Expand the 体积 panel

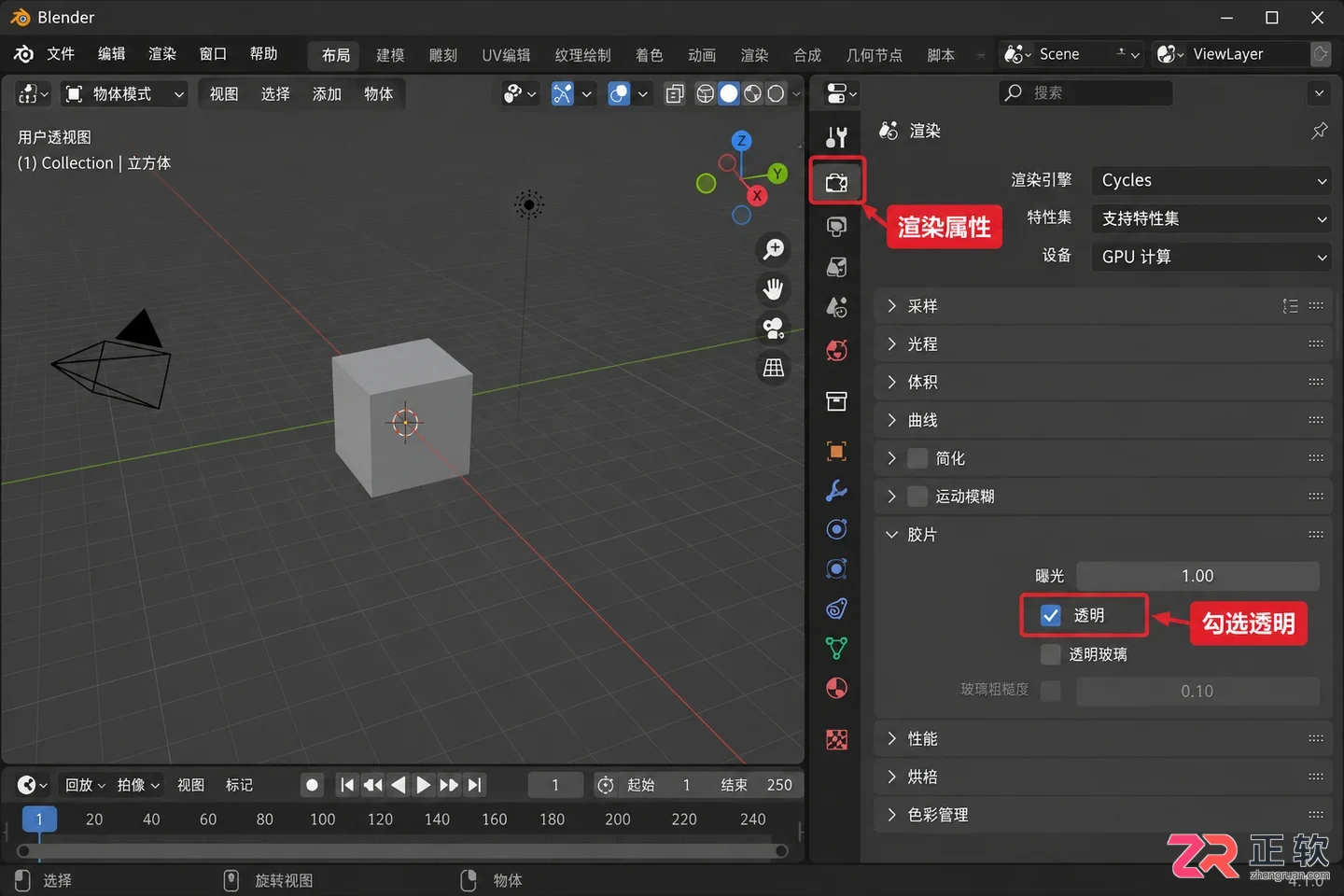pos(1101,382)
